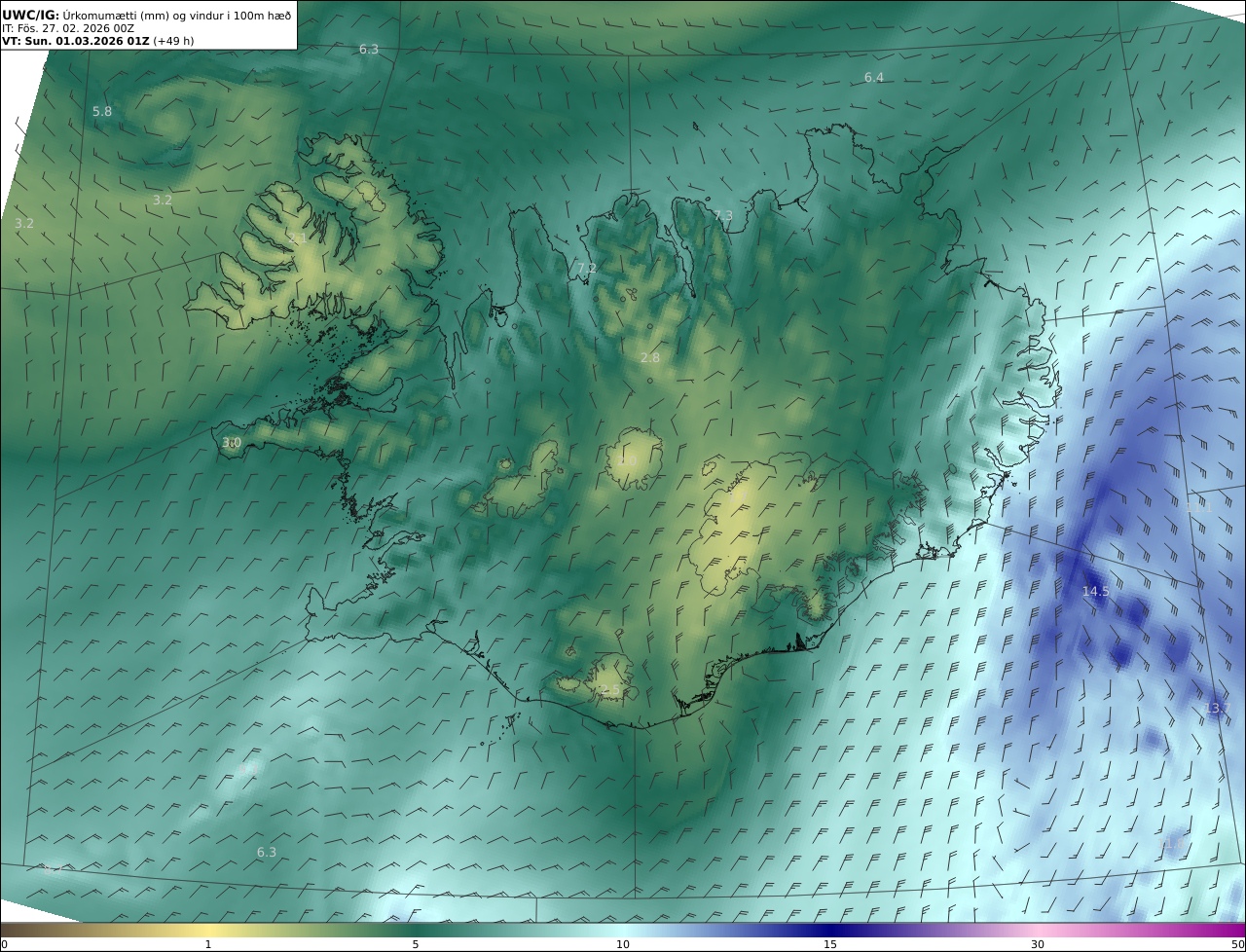Click the '14.5' value in the dark blue band
Screen dimensions: 1246x952
click(x=1096, y=591)
